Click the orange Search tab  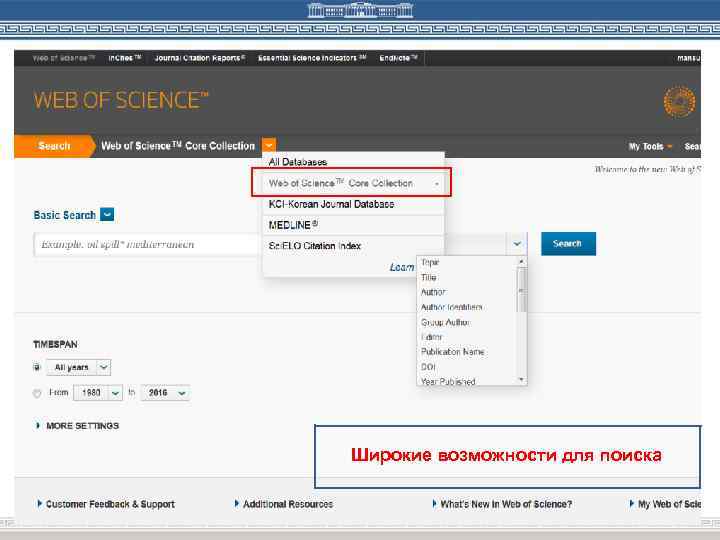54,146
